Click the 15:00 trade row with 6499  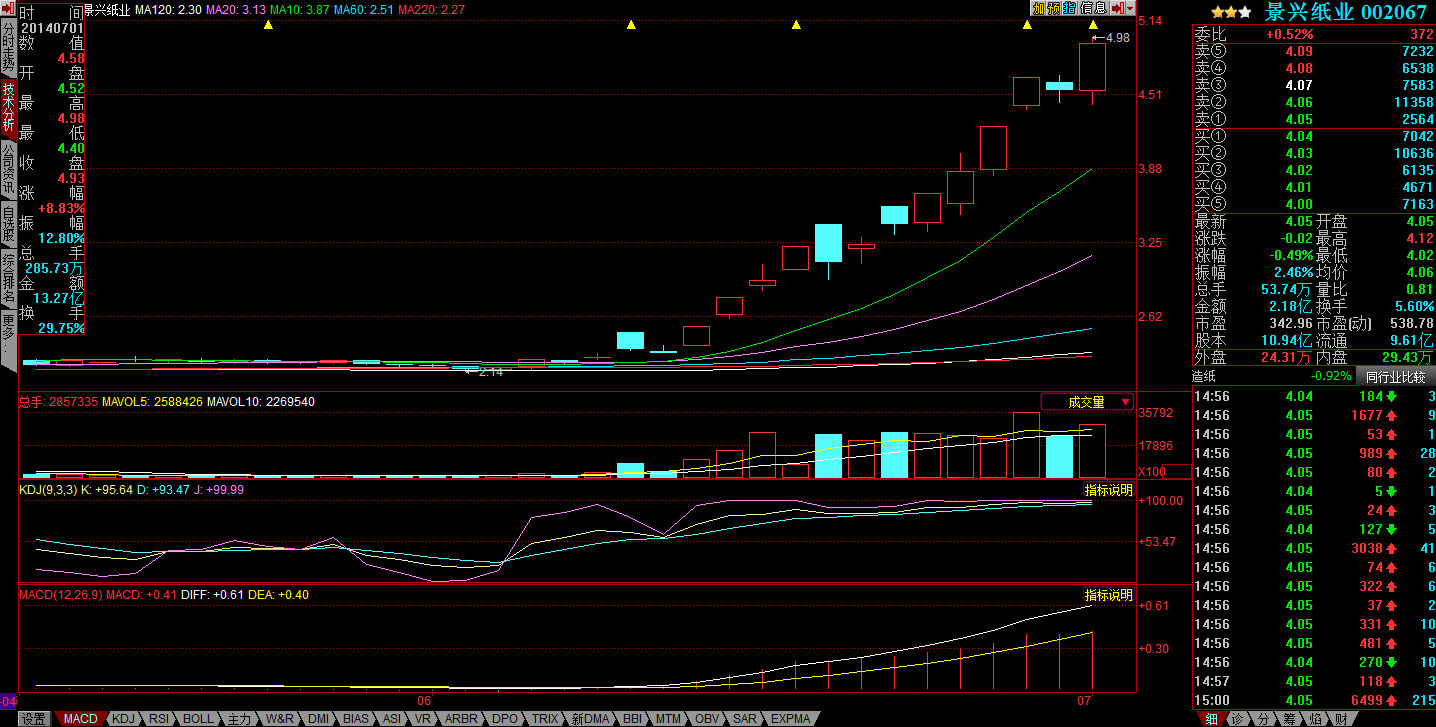(1314, 700)
